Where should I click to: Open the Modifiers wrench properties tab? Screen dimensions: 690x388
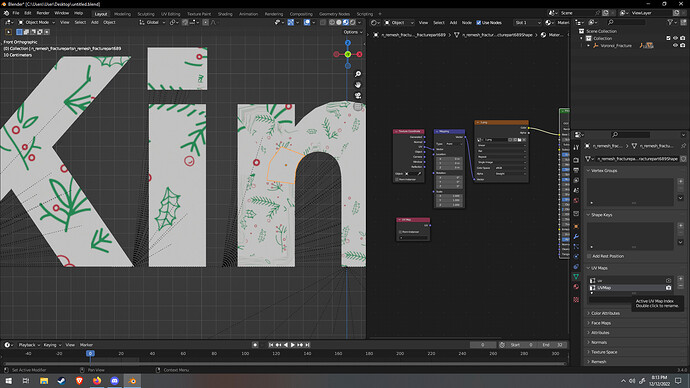[x=576, y=237]
